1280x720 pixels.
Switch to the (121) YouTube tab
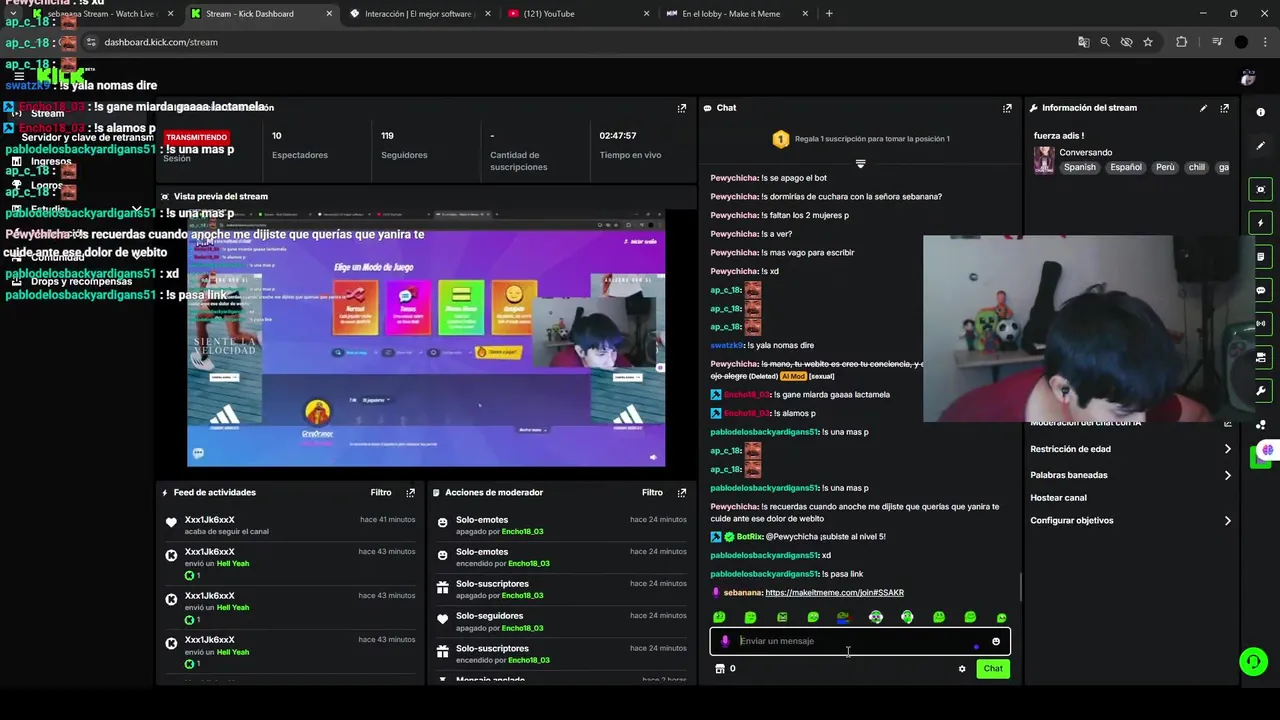576,14
